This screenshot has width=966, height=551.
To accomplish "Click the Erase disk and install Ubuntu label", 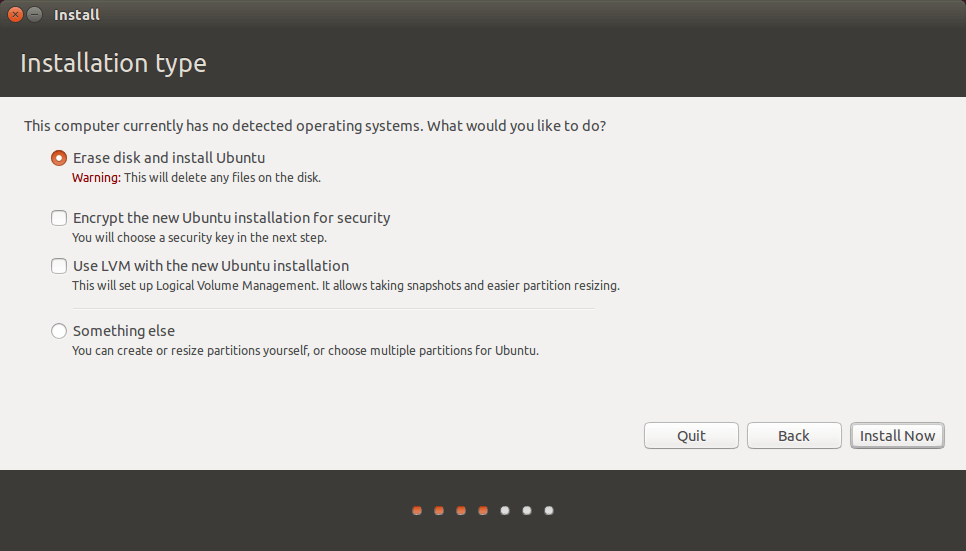I will (x=169, y=158).
